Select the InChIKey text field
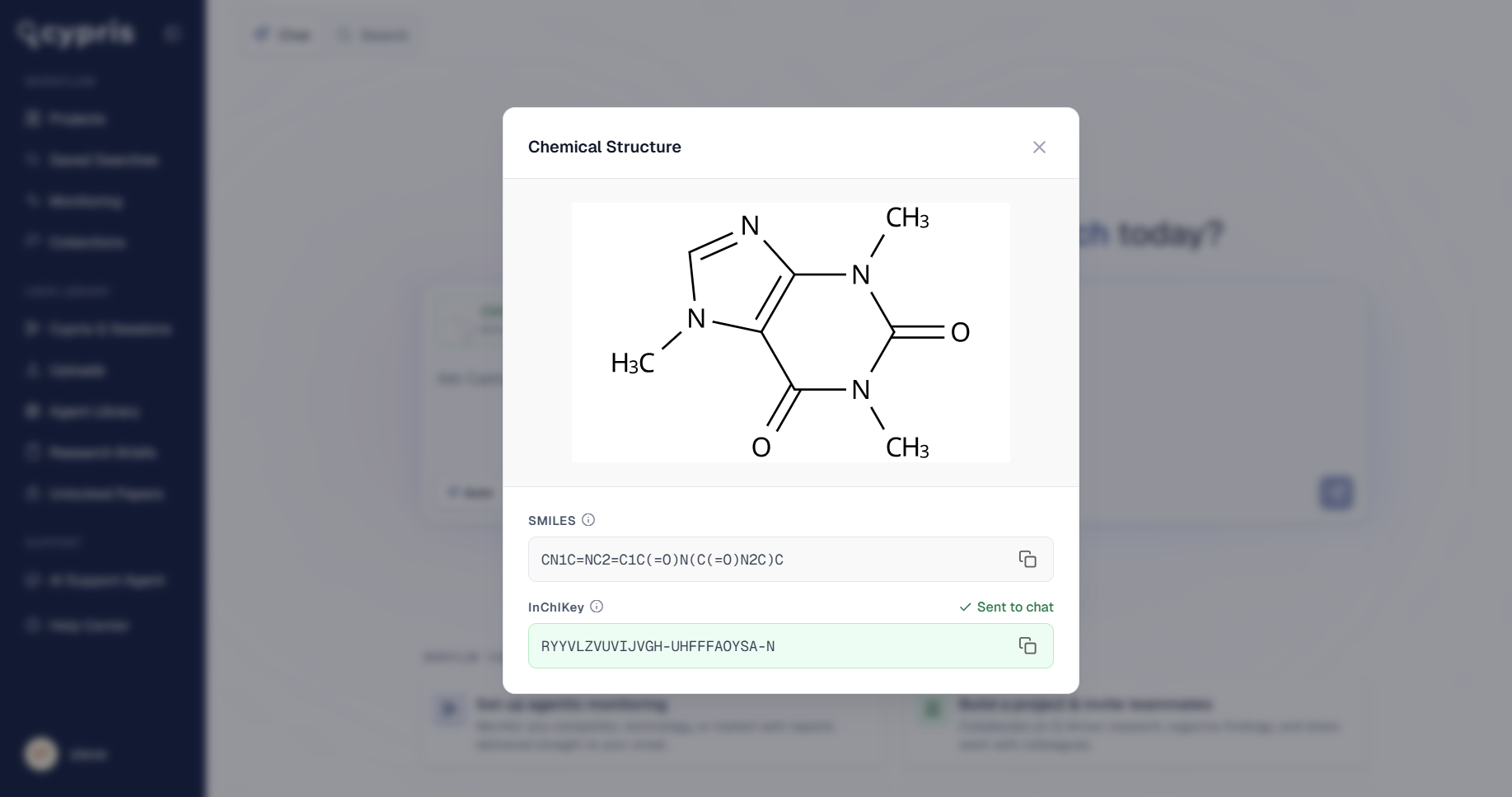Image resolution: width=1512 pixels, height=797 pixels. pyautogui.click(x=790, y=645)
